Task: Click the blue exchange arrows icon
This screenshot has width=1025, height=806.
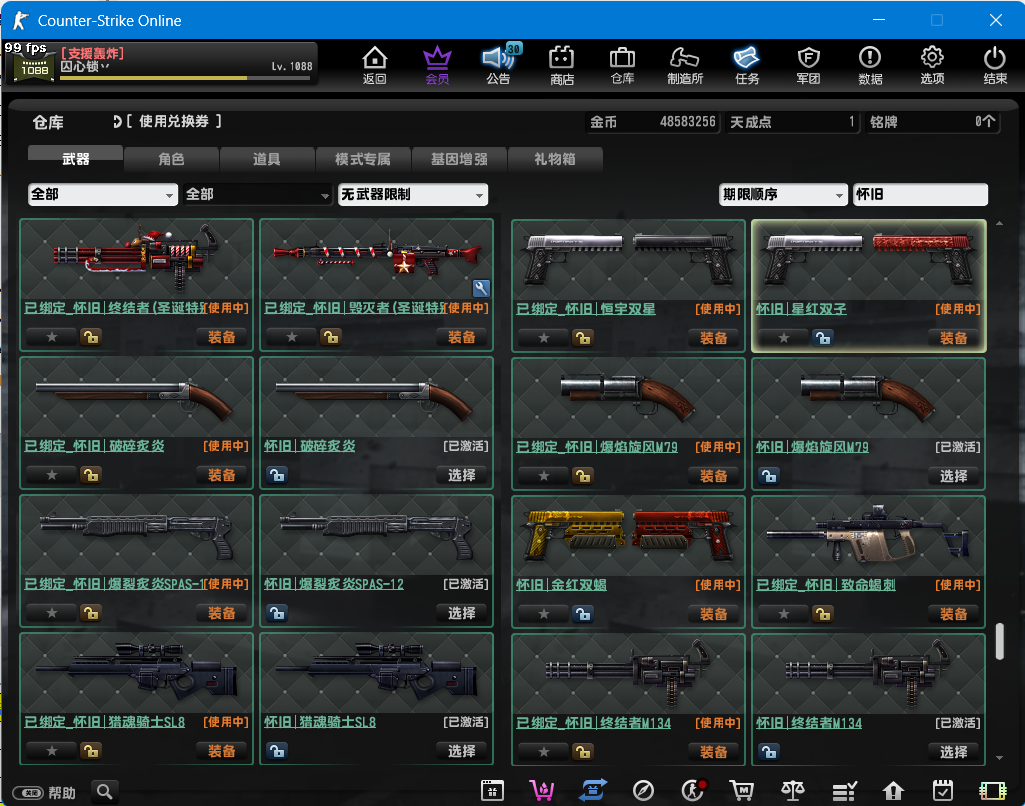Action: 593,790
